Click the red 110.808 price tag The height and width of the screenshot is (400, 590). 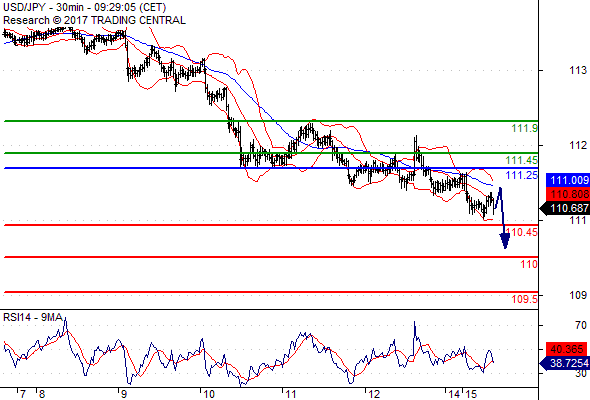coord(568,194)
